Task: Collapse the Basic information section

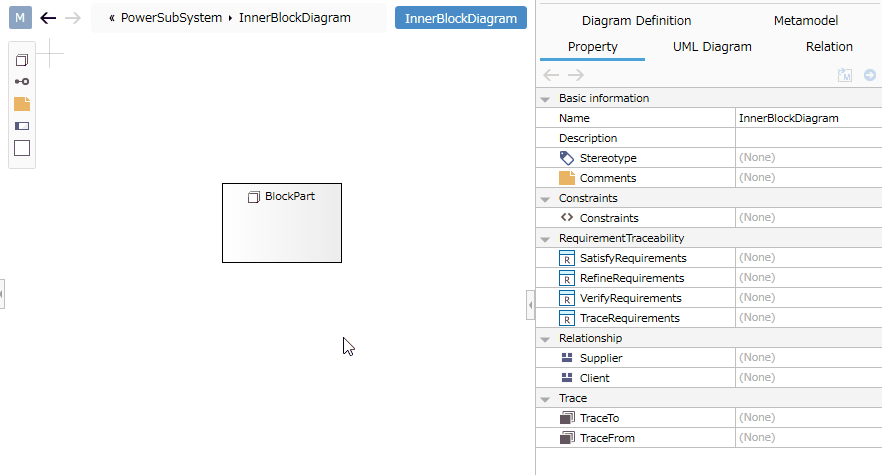Action: pyautogui.click(x=545, y=99)
